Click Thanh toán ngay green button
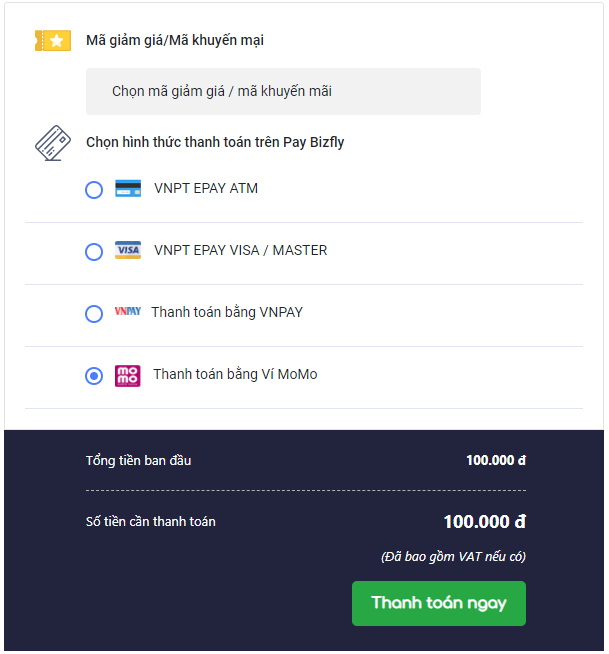The image size is (609, 654). point(439,603)
